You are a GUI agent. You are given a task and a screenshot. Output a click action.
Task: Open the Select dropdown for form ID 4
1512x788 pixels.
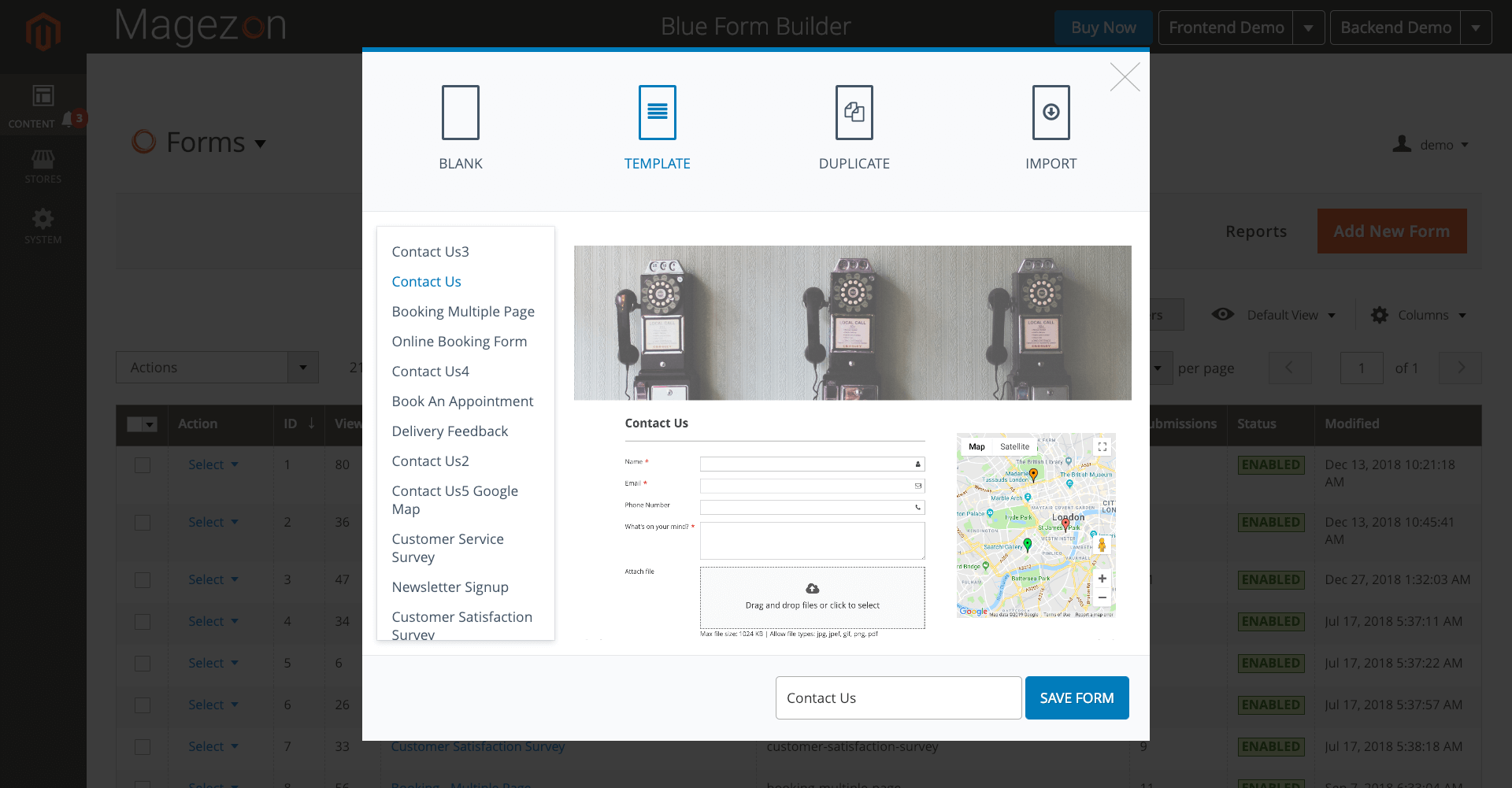pos(213,621)
